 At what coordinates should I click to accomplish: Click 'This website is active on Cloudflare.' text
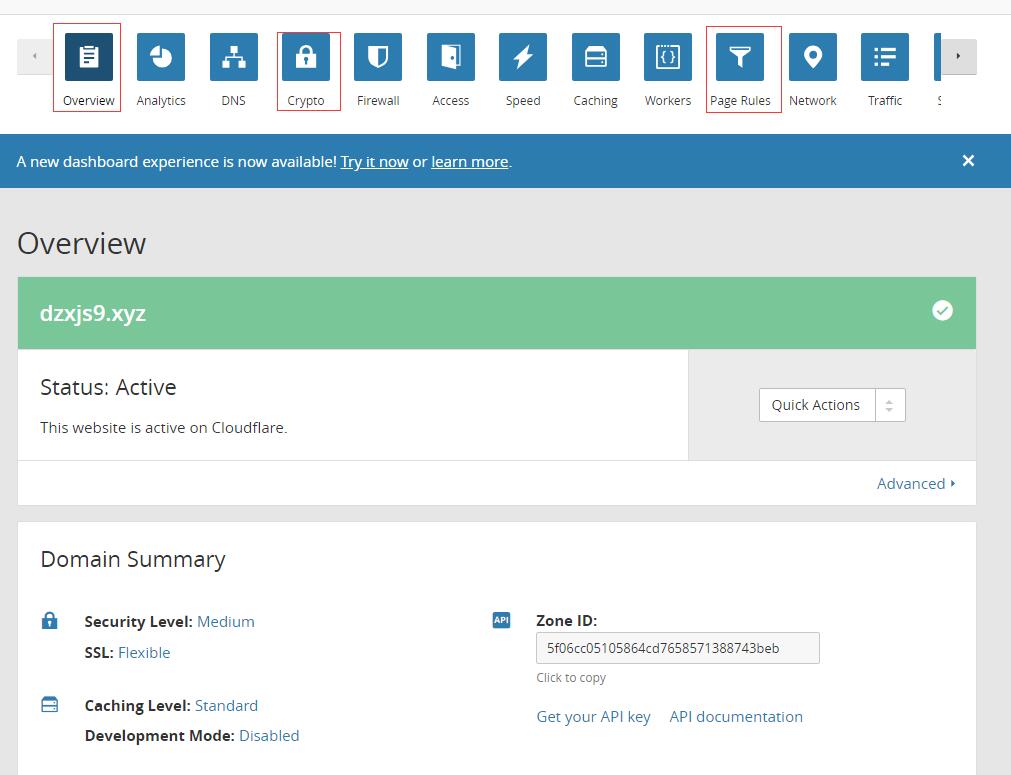[164, 427]
